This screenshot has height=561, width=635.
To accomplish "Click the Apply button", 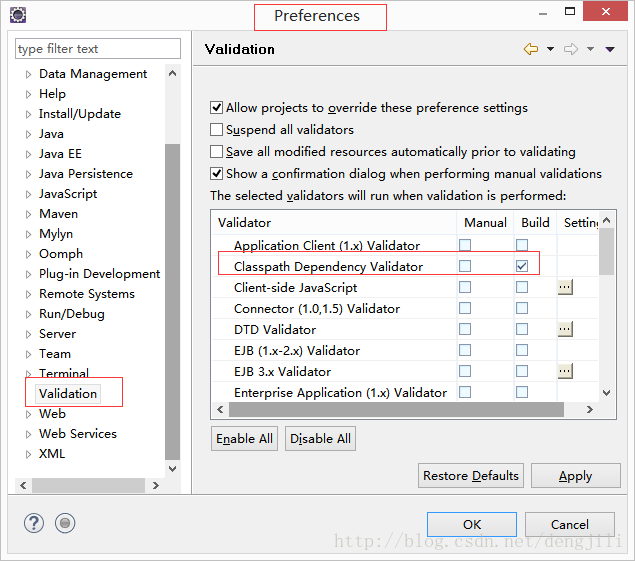I will (x=575, y=476).
